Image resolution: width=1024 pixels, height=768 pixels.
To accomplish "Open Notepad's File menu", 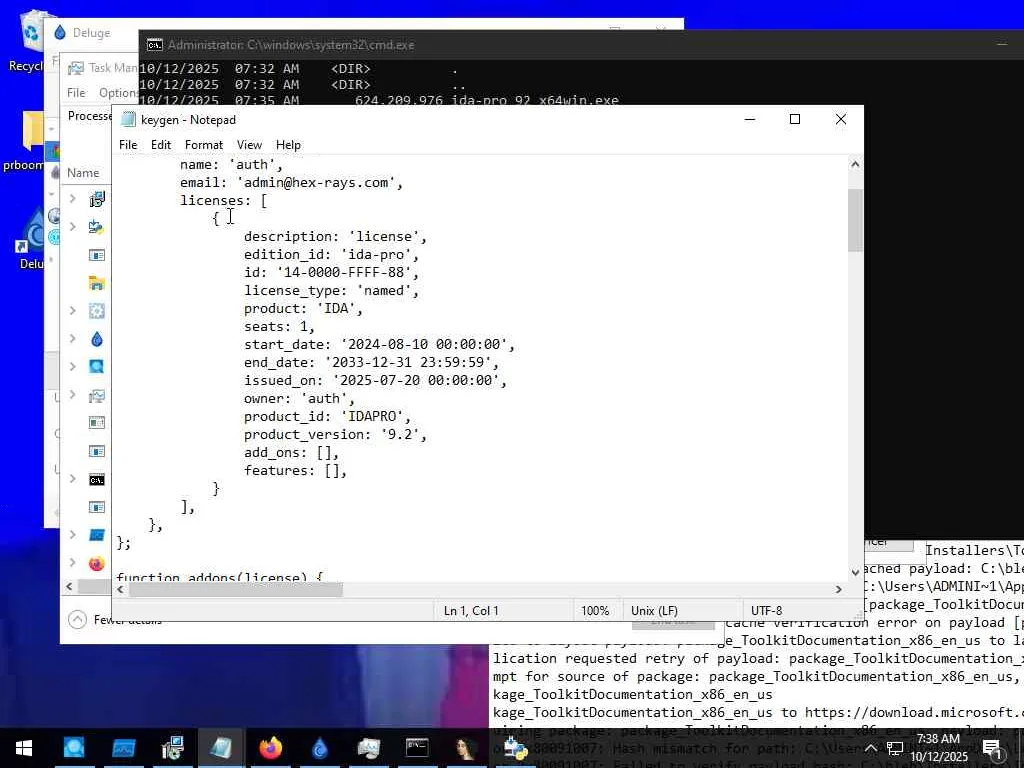I will [x=128, y=145].
